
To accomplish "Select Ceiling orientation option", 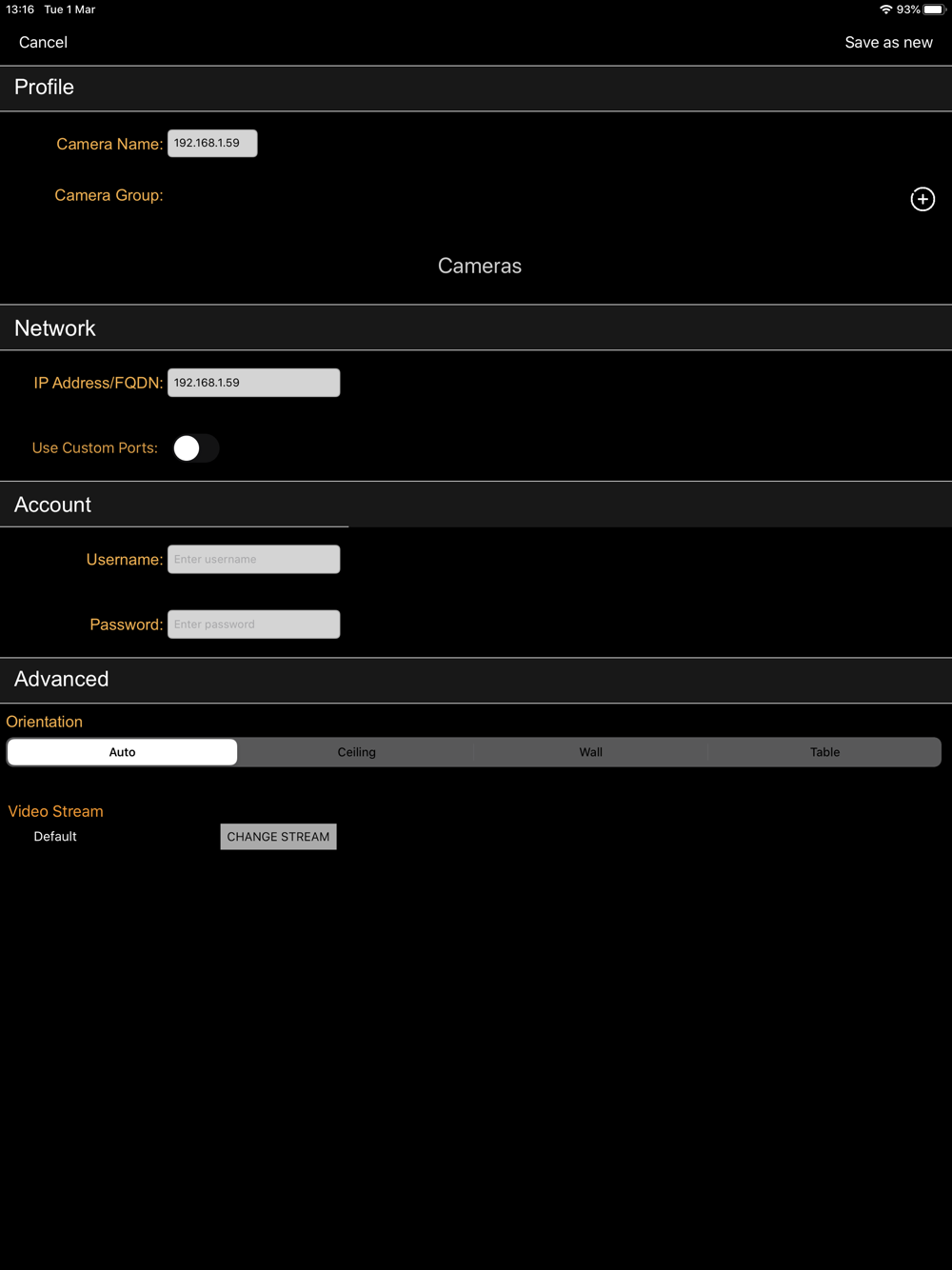I will coord(357,752).
